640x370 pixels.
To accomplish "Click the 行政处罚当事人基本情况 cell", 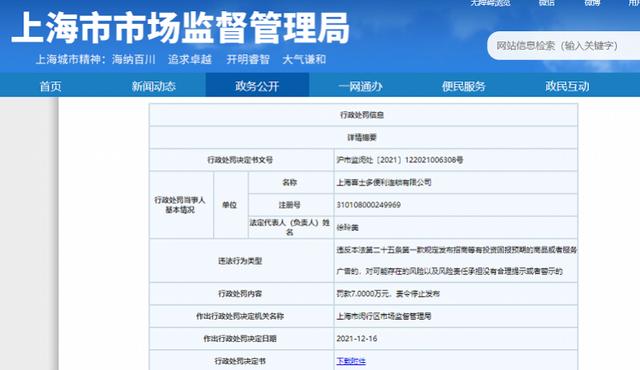I will [181, 205].
